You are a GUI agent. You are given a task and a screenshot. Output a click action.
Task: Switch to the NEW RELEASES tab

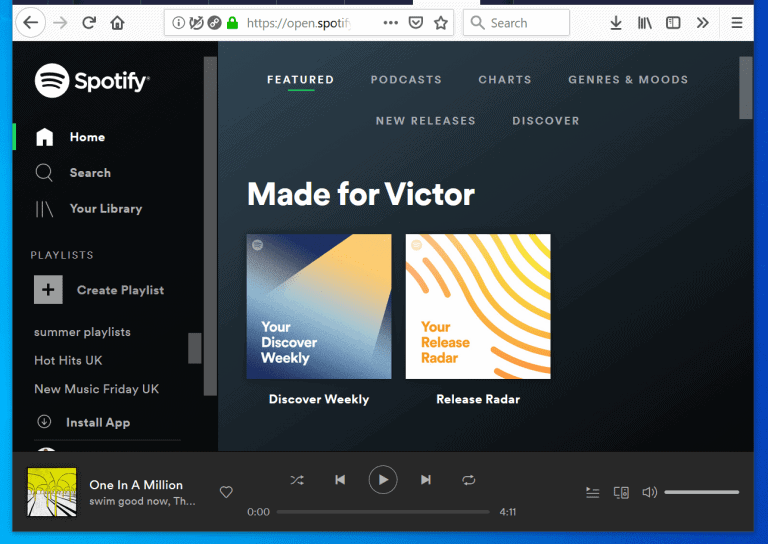(426, 121)
